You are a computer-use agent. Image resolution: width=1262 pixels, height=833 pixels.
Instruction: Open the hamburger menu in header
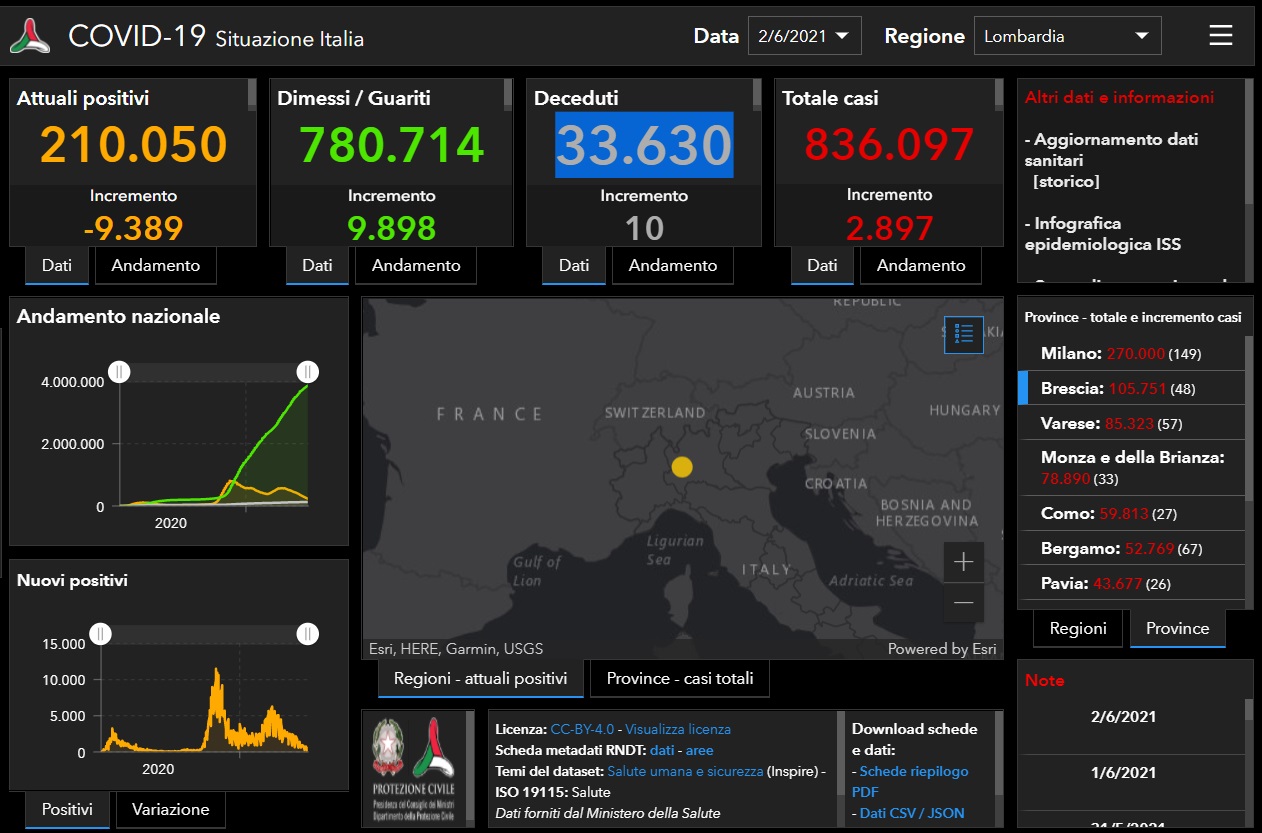coord(1220,36)
